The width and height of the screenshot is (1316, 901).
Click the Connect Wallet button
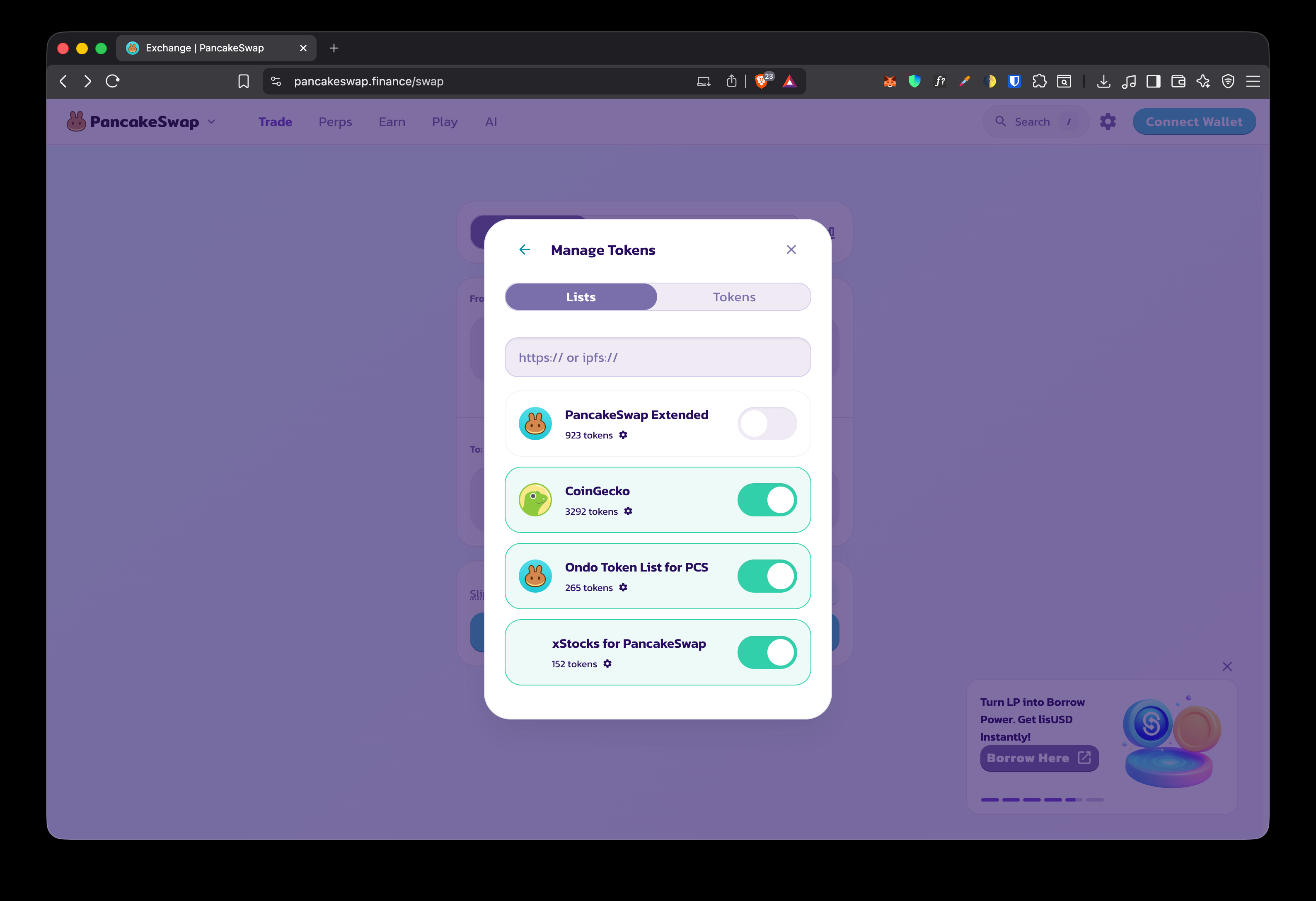[1194, 122]
